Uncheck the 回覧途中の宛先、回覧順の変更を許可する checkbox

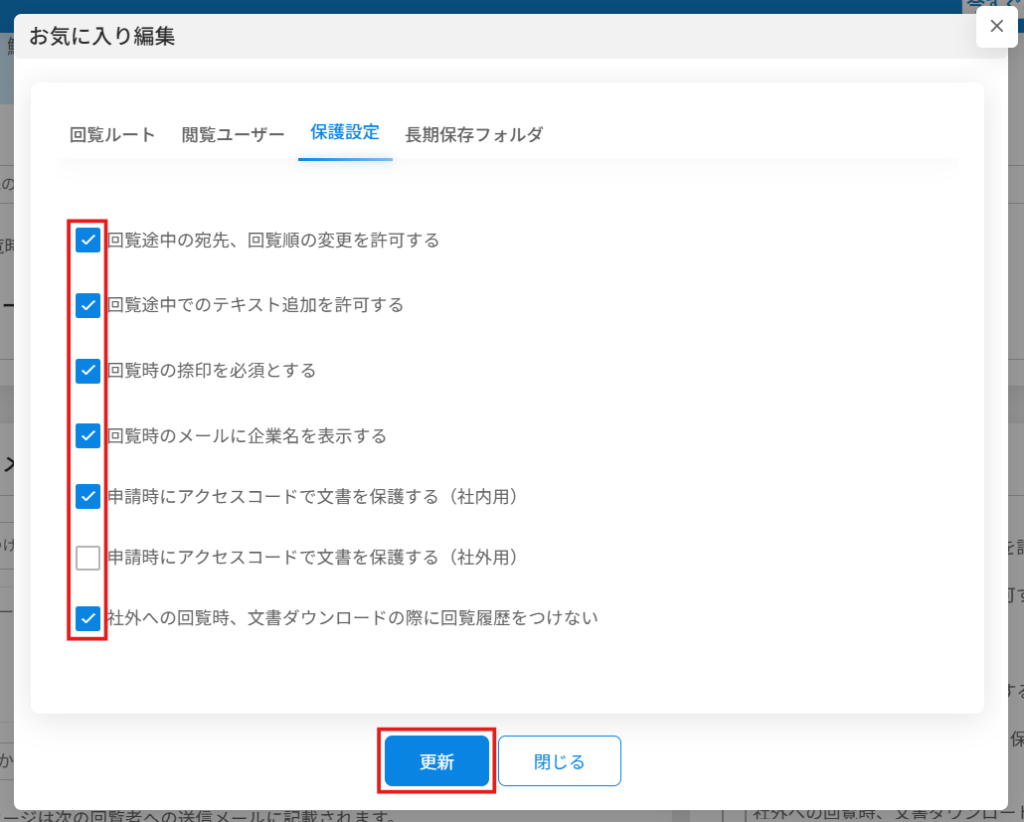pyautogui.click(x=88, y=240)
